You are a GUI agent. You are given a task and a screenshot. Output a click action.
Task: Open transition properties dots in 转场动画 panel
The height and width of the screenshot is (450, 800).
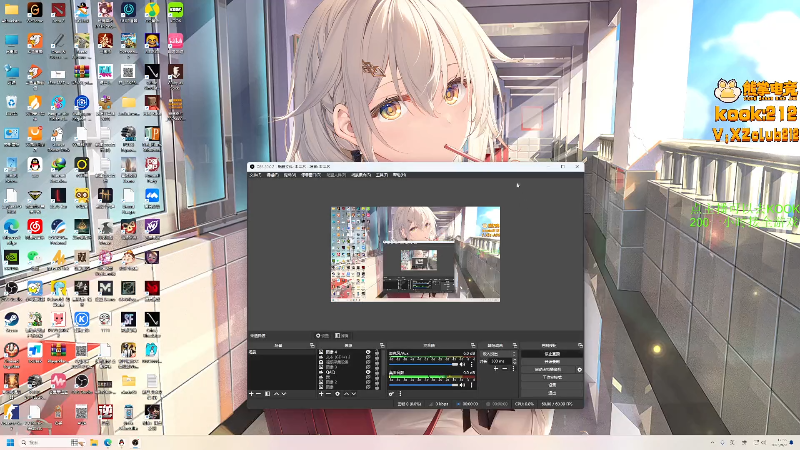tap(513, 369)
